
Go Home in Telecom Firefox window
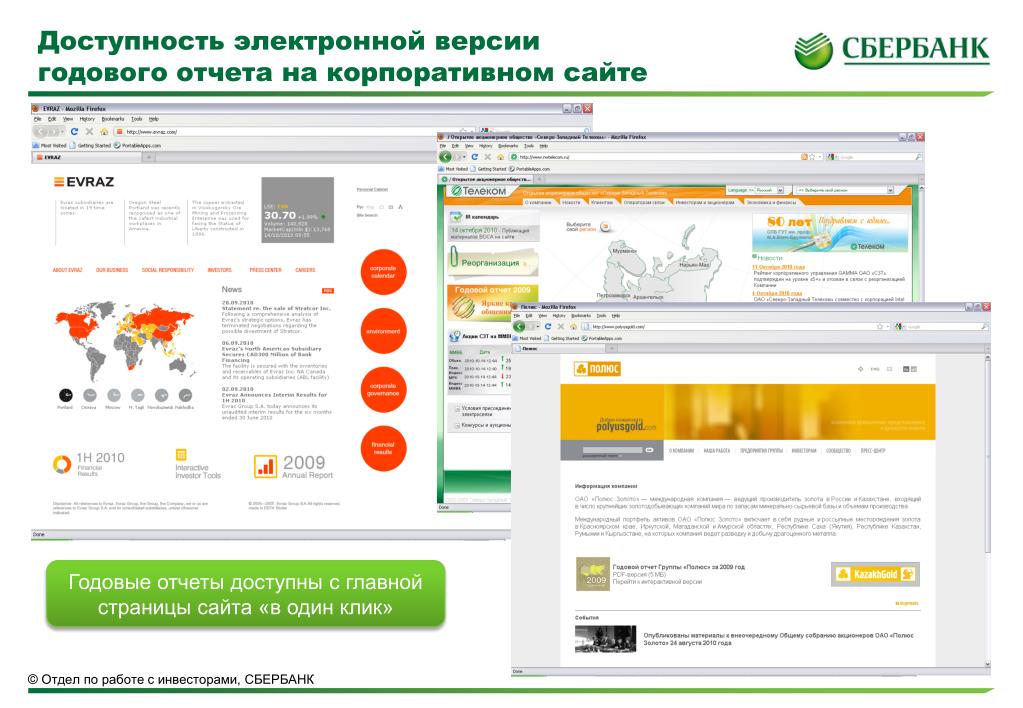coord(500,157)
